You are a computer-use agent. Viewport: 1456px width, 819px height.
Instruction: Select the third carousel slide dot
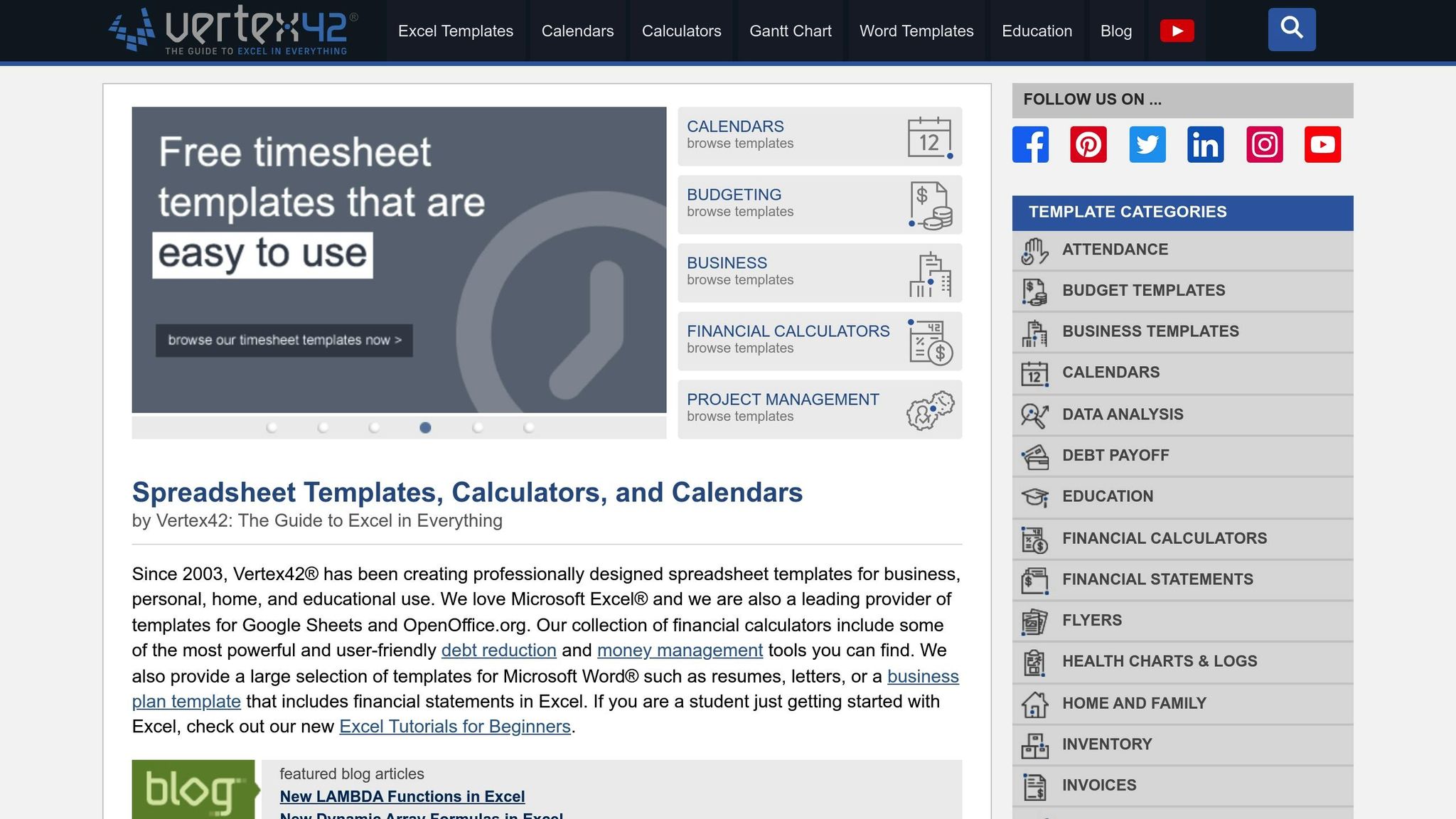coord(374,427)
